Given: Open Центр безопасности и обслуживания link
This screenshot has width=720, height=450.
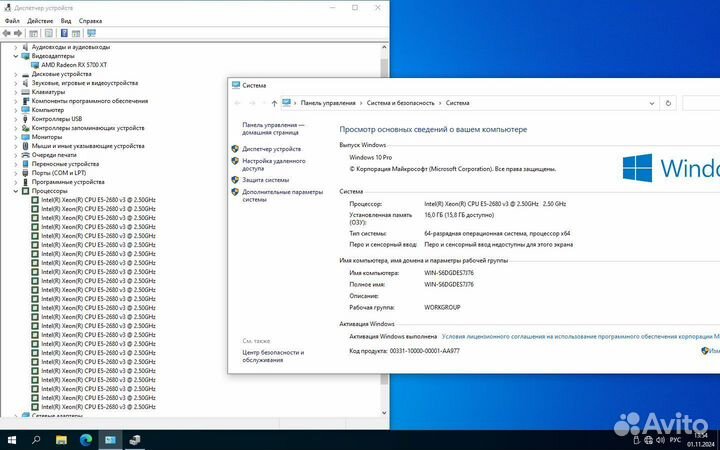Looking at the screenshot, I should 273,356.
